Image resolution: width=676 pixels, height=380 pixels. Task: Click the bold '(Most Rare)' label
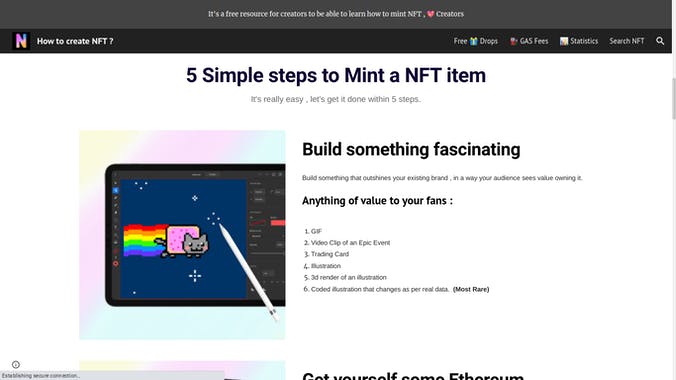471,289
